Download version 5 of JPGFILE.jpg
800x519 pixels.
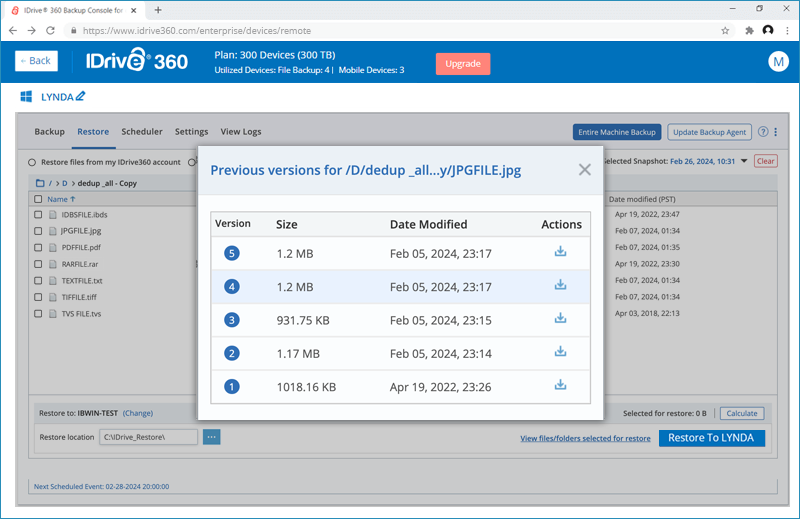pos(560,252)
